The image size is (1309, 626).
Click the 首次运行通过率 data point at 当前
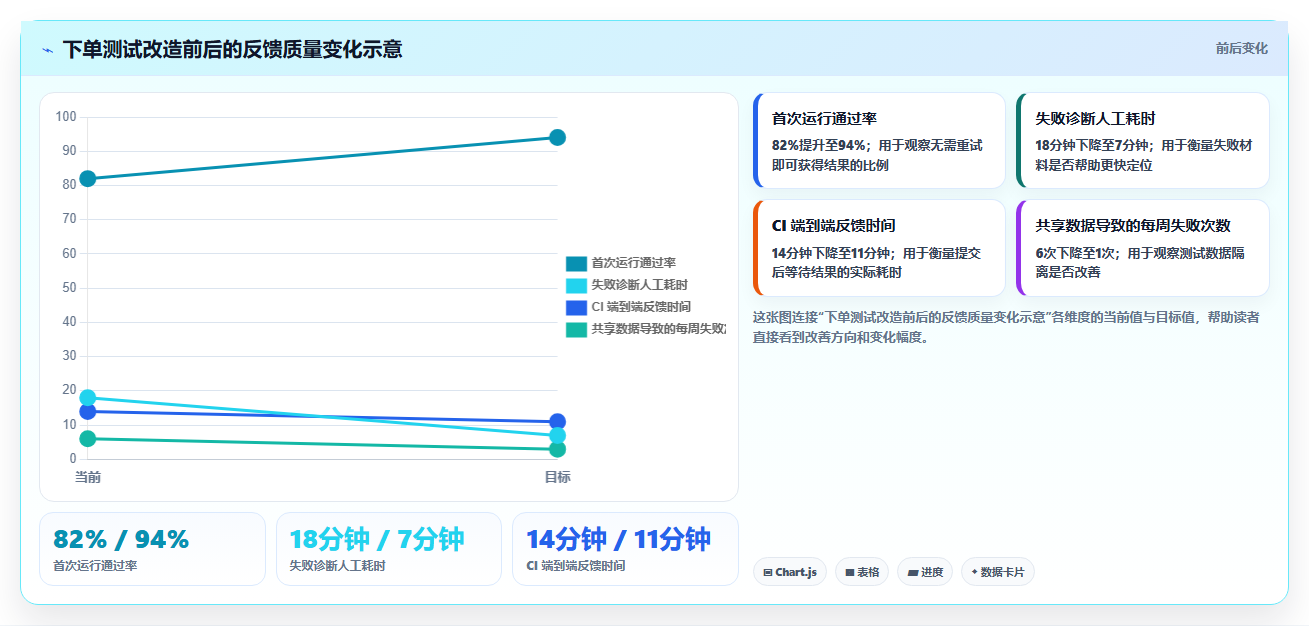point(88,179)
